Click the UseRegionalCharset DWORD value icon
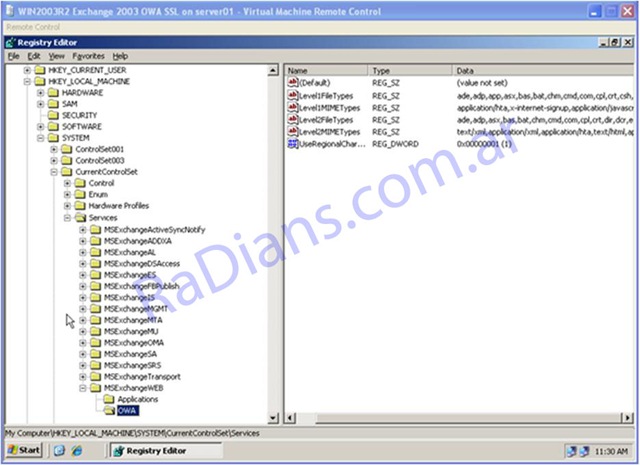Screen dimensions: 640x465 (x=292, y=144)
